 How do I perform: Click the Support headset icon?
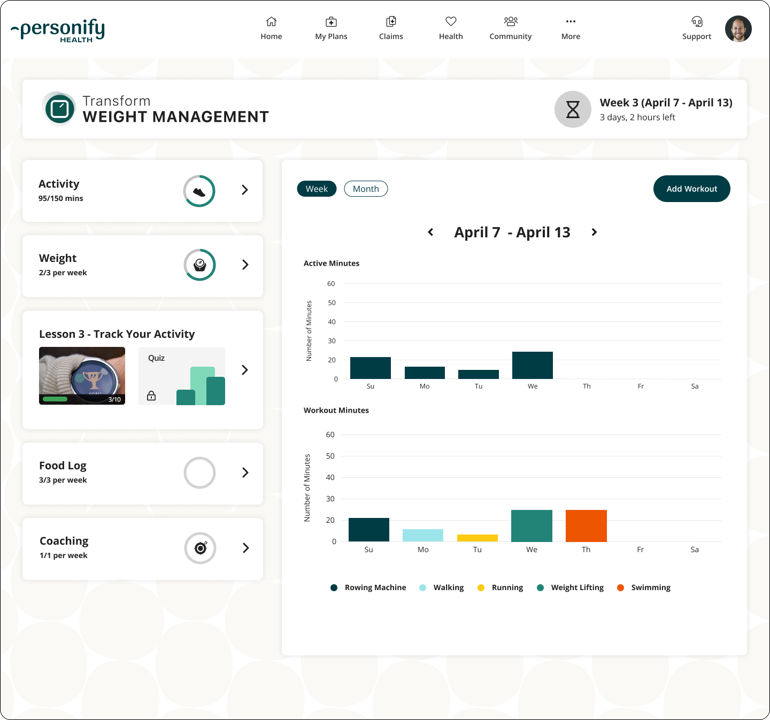coord(696,22)
